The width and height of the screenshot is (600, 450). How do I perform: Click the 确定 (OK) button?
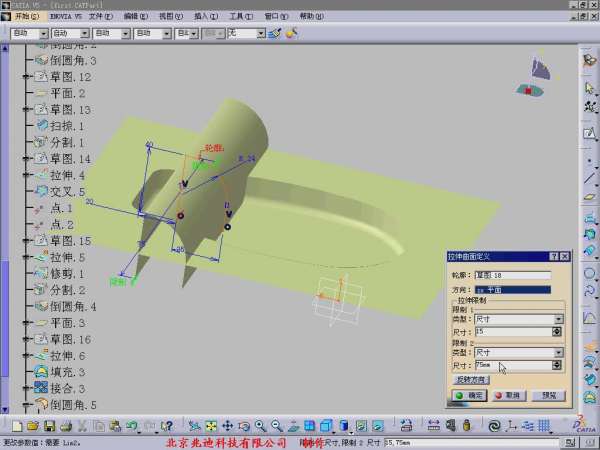(468, 395)
